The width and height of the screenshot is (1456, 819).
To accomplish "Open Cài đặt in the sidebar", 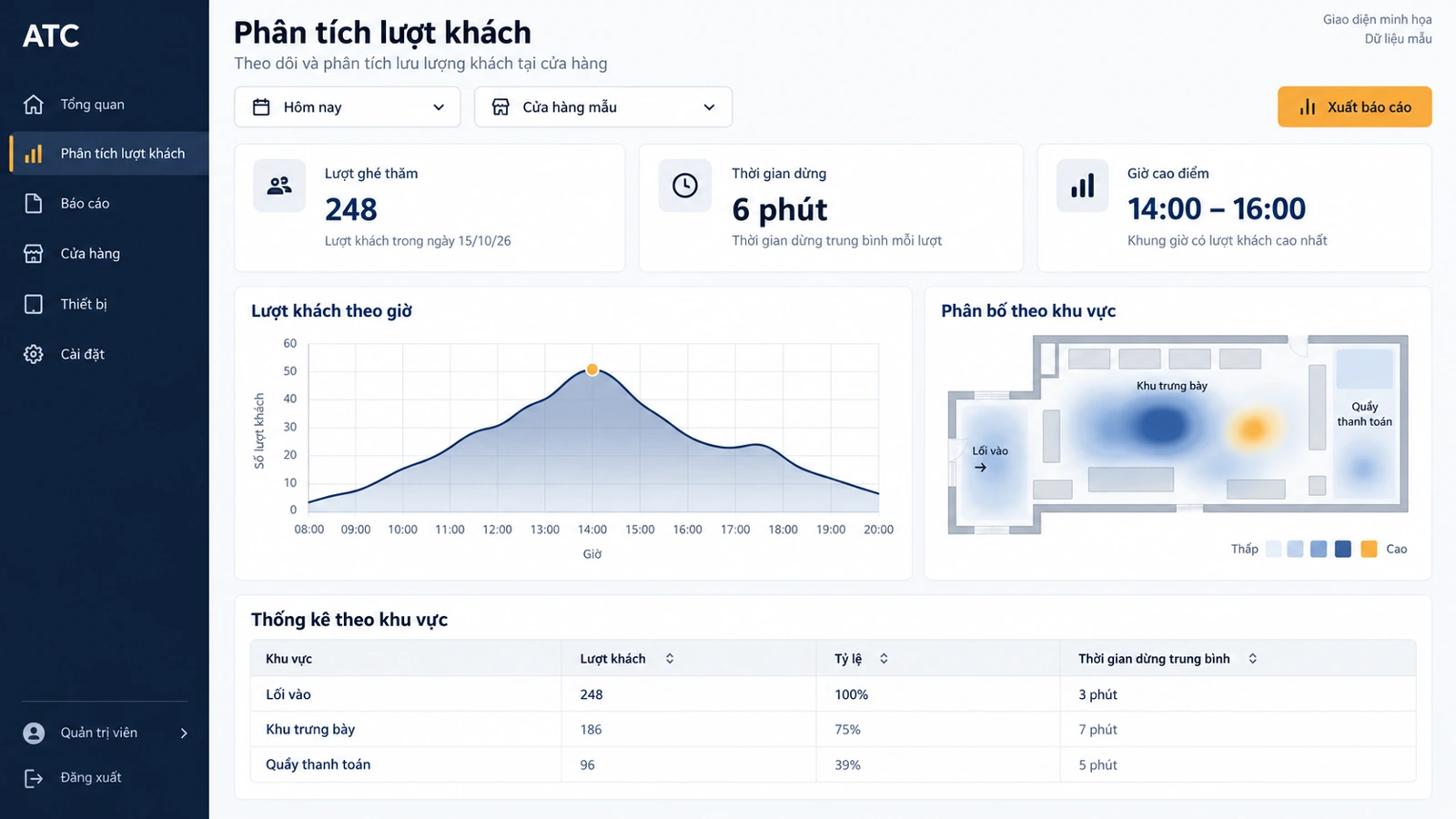I will (x=105, y=354).
